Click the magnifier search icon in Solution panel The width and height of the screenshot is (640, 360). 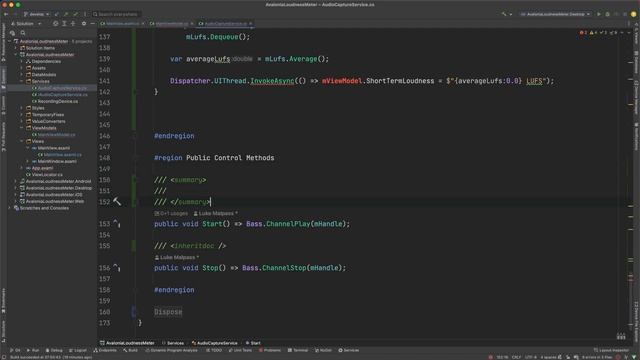23,33
